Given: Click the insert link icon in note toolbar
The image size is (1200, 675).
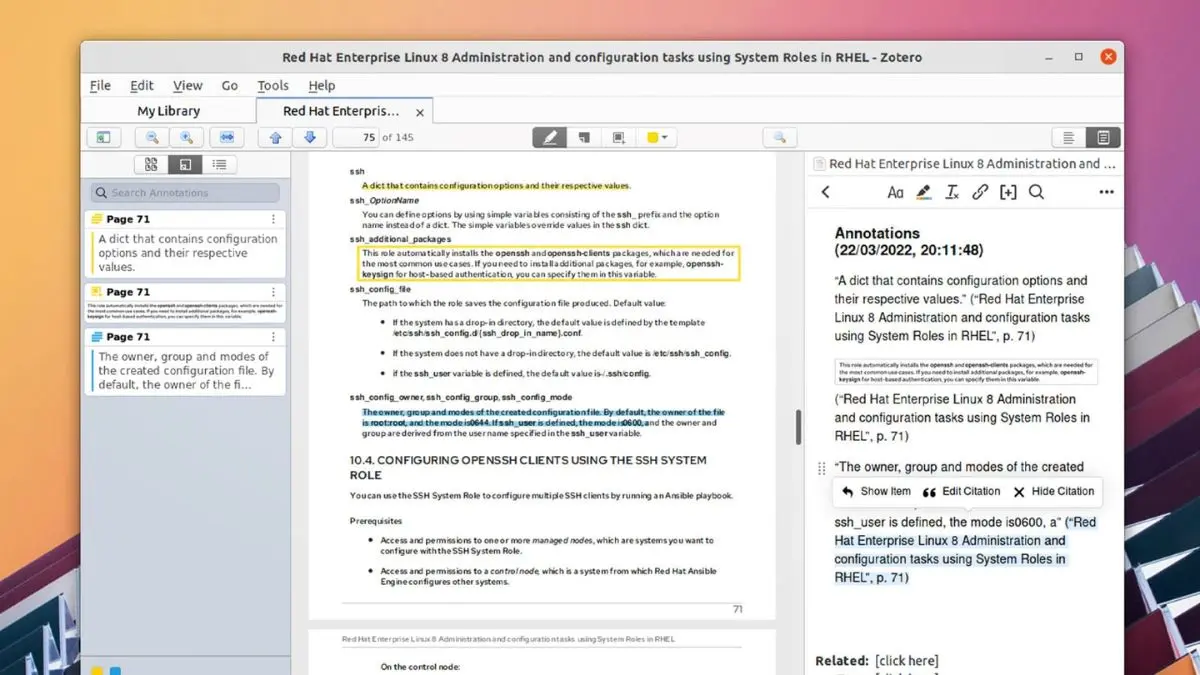Looking at the screenshot, I should pyautogui.click(x=980, y=192).
